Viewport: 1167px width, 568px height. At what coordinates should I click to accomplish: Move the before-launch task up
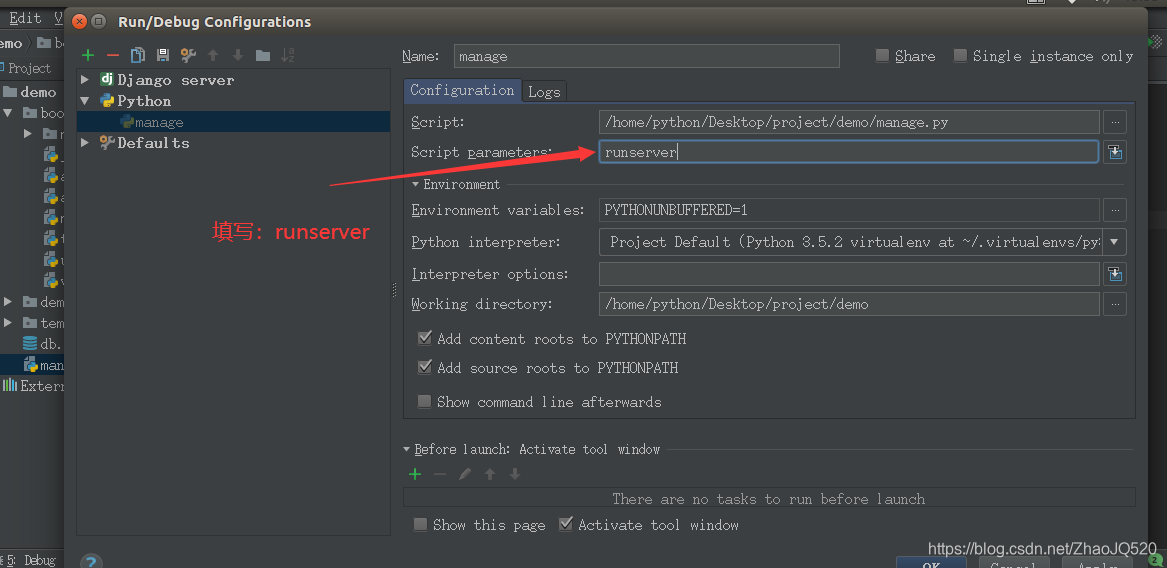[x=490, y=474]
